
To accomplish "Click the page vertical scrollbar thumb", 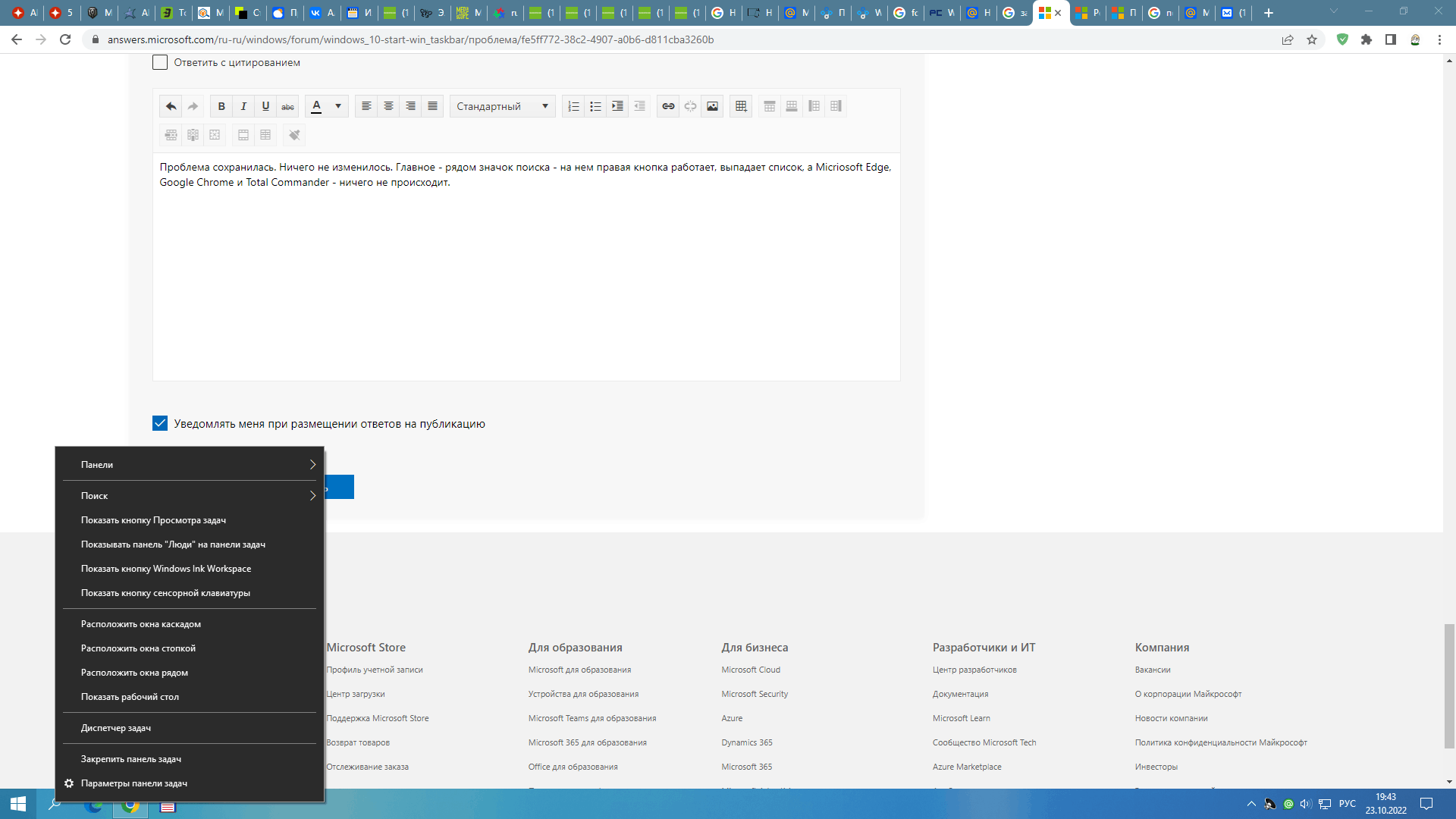I will pos(1449,686).
